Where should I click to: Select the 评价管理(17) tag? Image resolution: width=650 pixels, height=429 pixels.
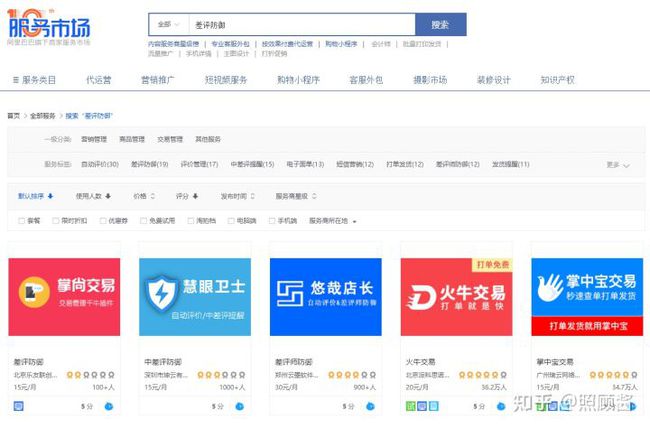[199, 165]
